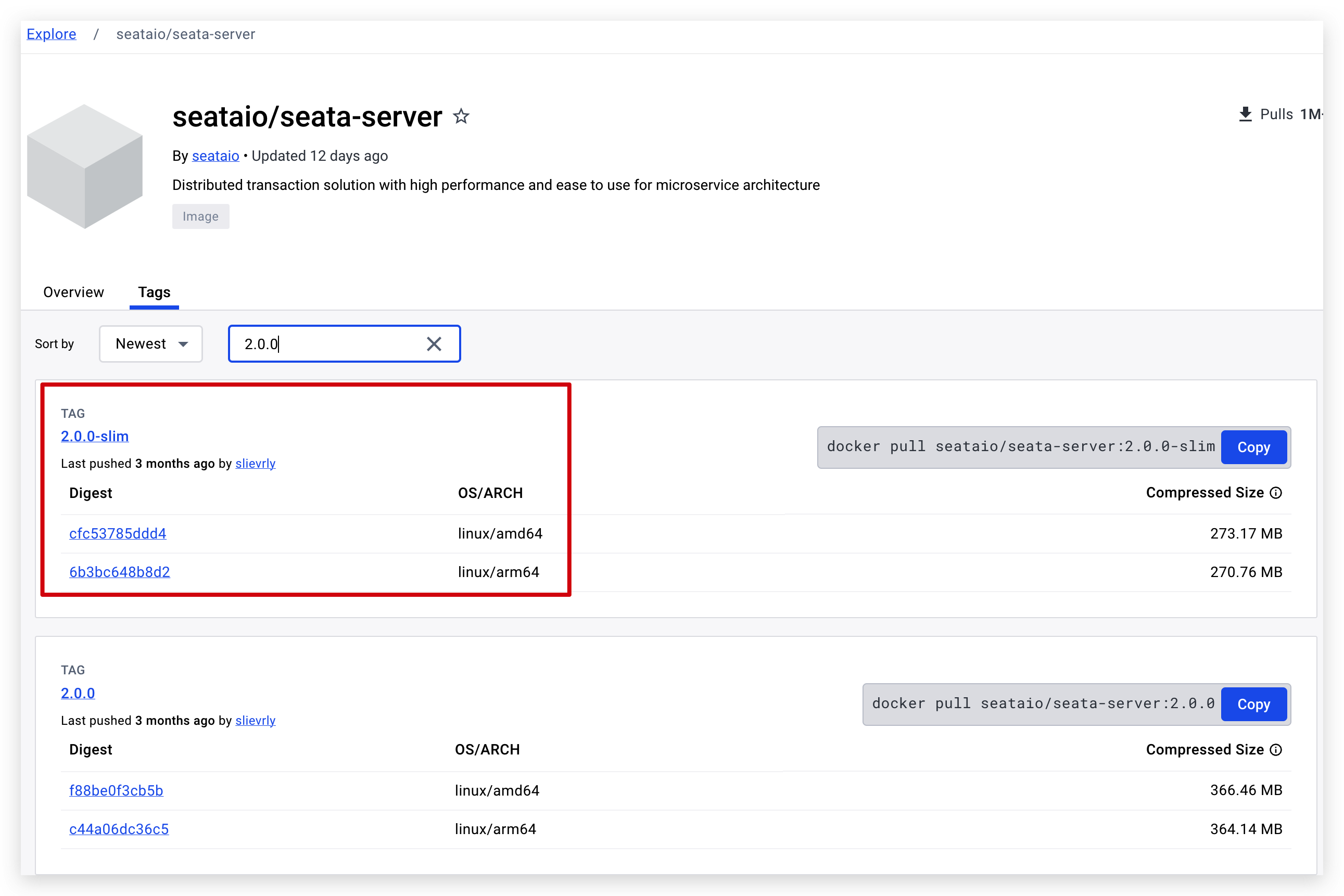This screenshot has height=896, width=1344.
Task: Click the 366.46 MB size value
Action: [1246, 790]
